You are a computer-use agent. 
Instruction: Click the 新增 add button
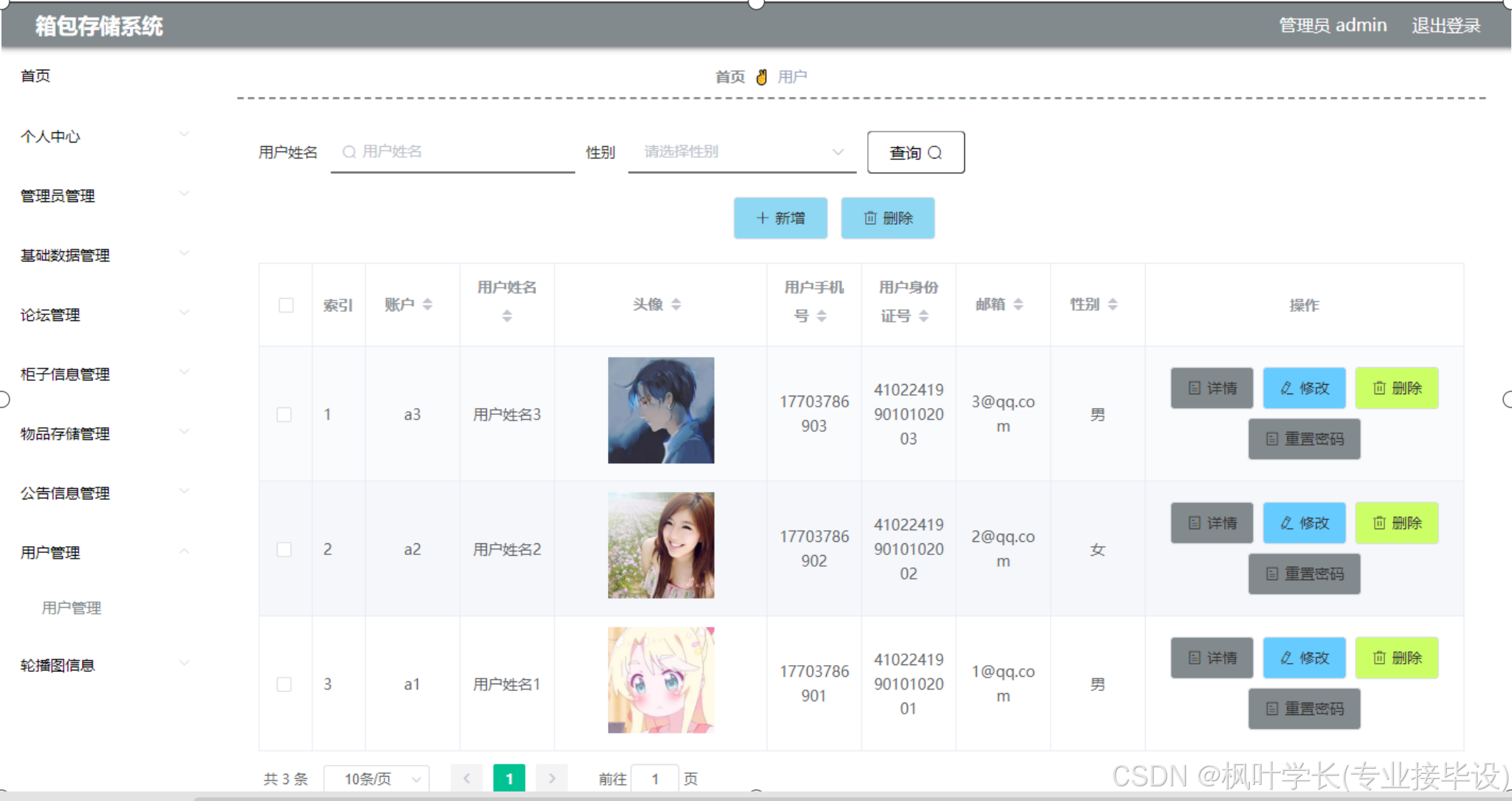pos(781,218)
